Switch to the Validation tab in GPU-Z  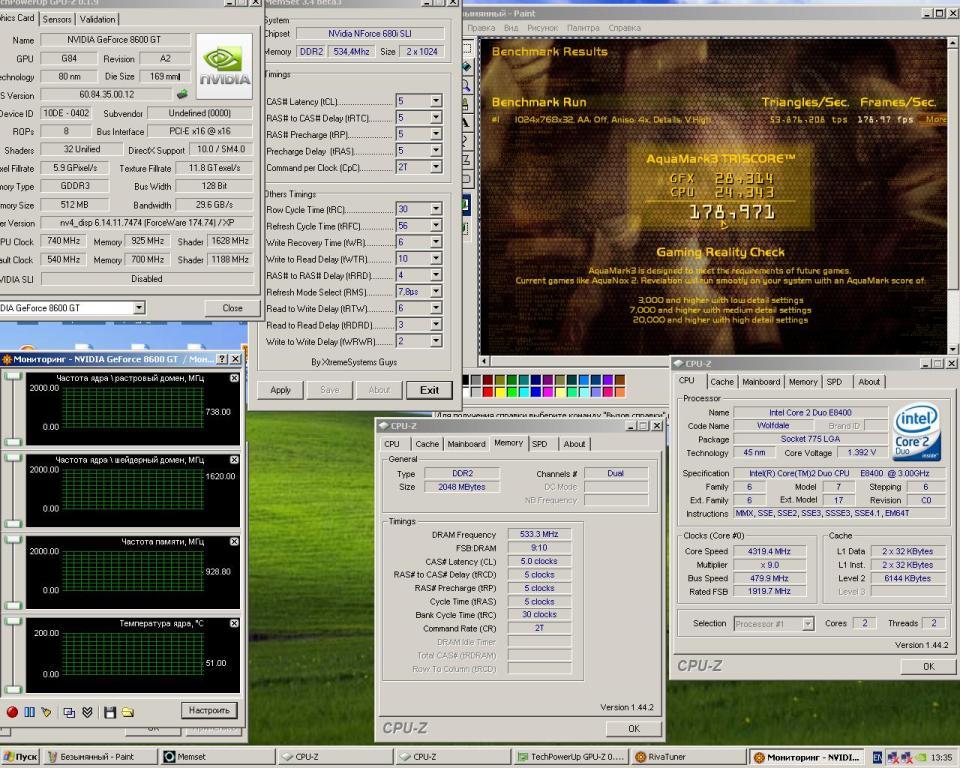[97, 19]
